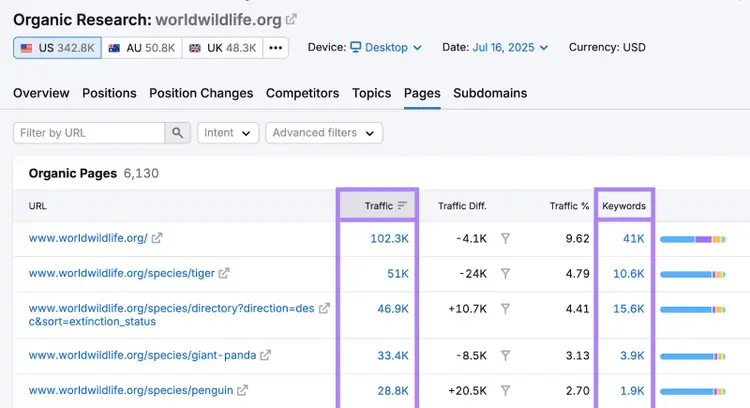Click the desktop monitor device icon
This screenshot has width=750, height=408.
[x=355, y=47]
